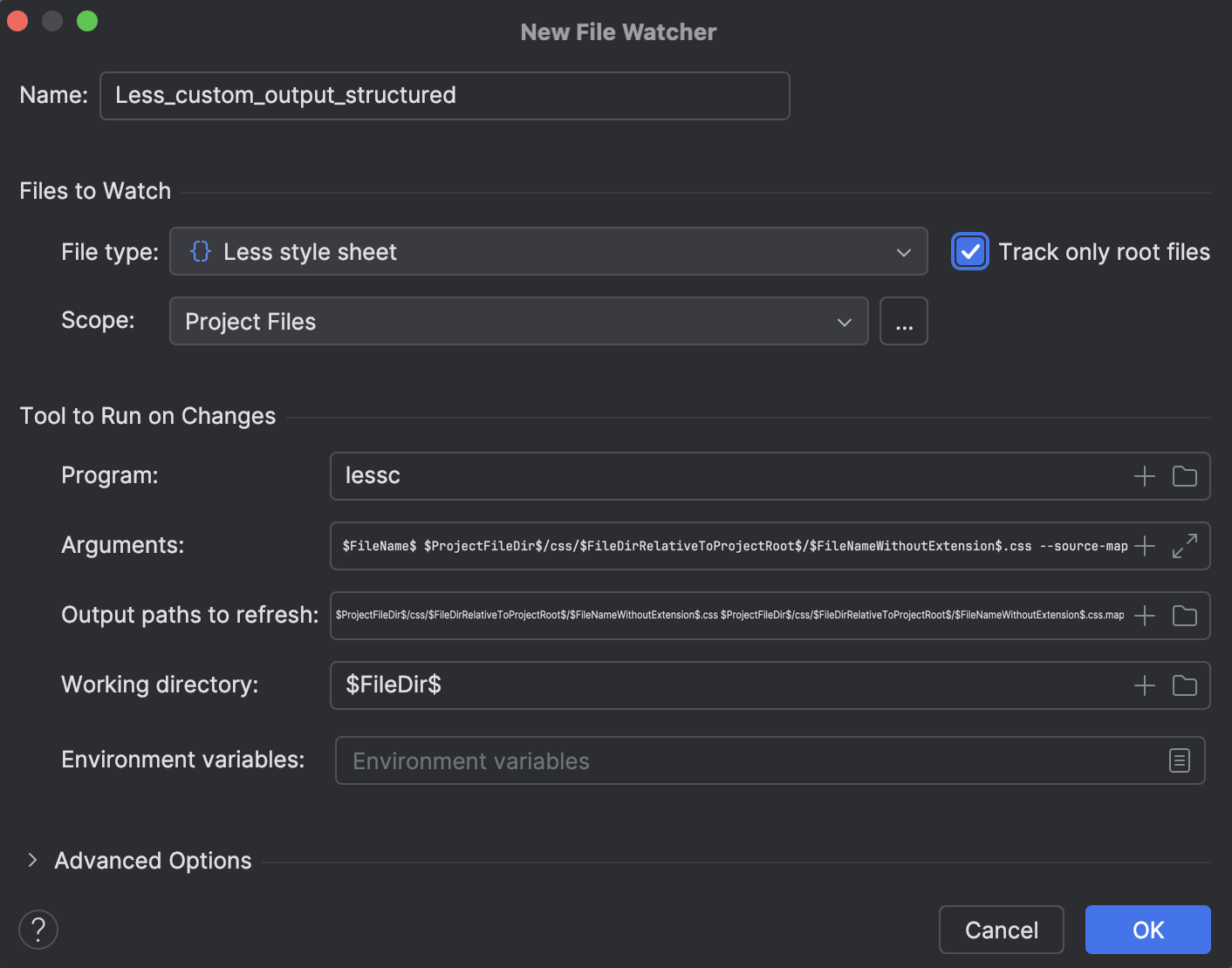The image size is (1232, 968).
Task: Confirm the watcher with OK
Action: (x=1147, y=930)
